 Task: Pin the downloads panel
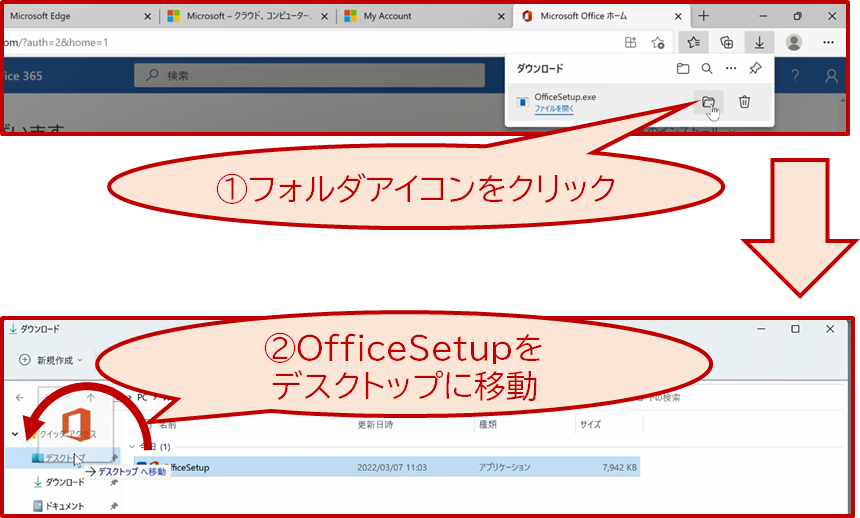click(755, 69)
